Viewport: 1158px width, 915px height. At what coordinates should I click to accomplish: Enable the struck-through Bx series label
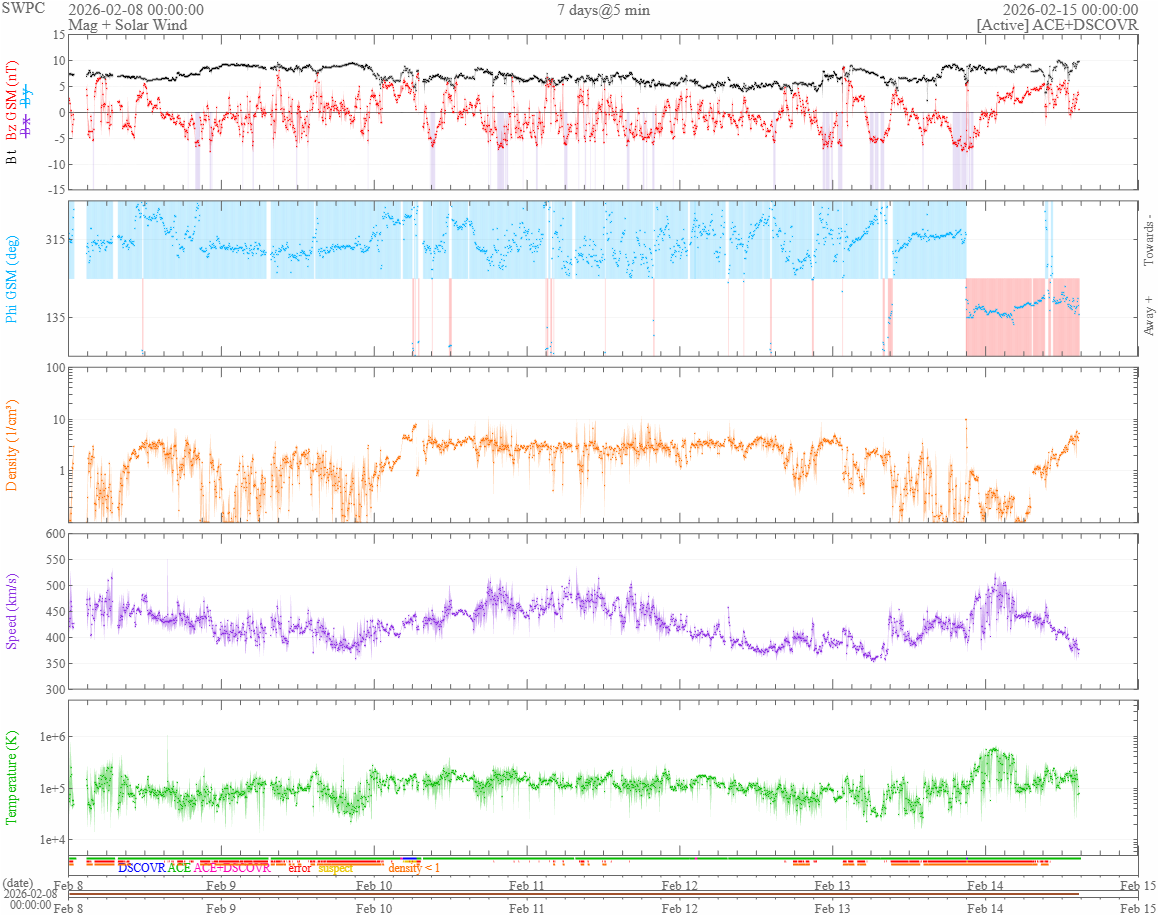(x=27, y=126)
